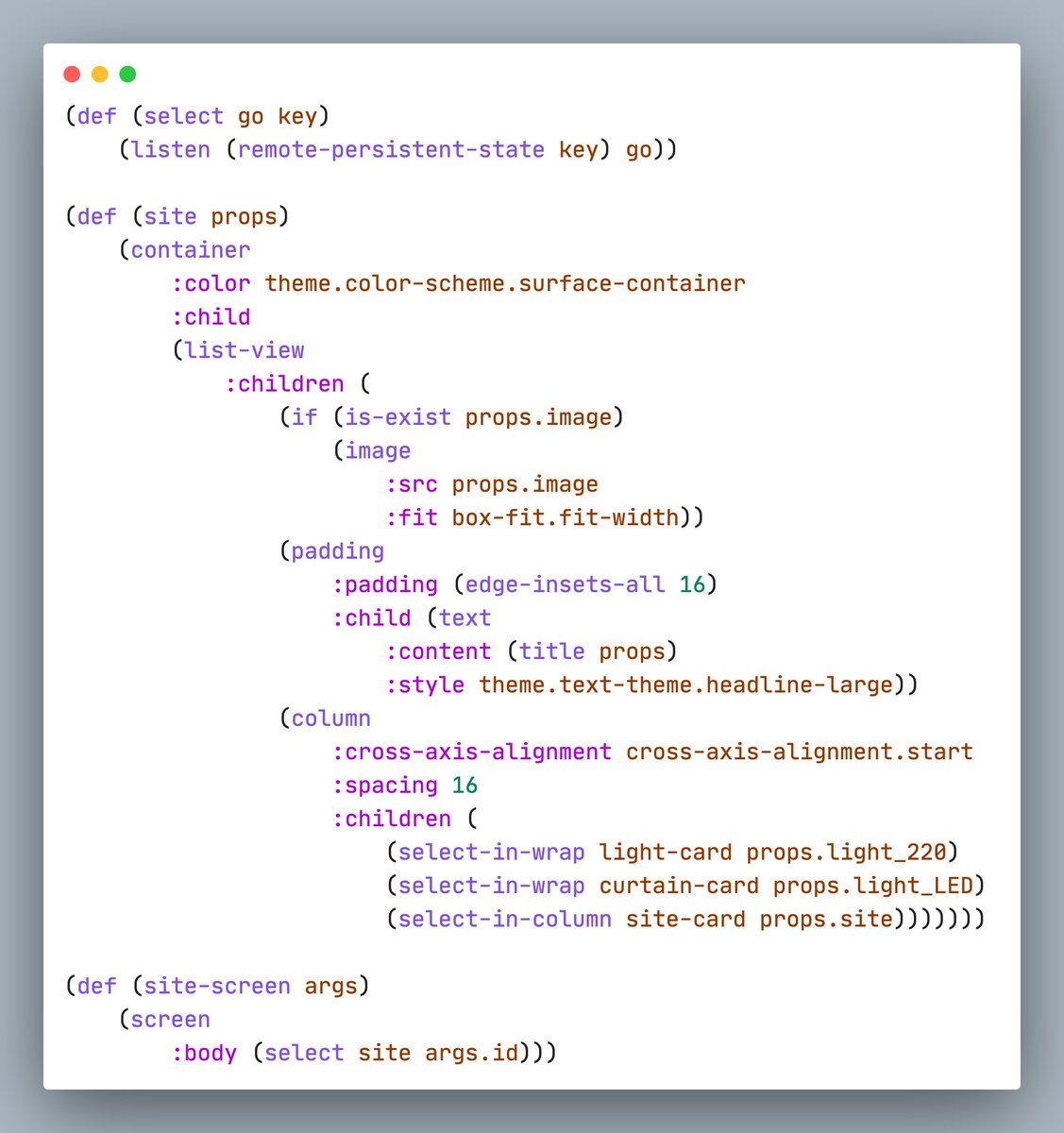Click the 'screen' function name
The image size is (1064, 1133).
pyautogui.click(x=171, y=1020)
